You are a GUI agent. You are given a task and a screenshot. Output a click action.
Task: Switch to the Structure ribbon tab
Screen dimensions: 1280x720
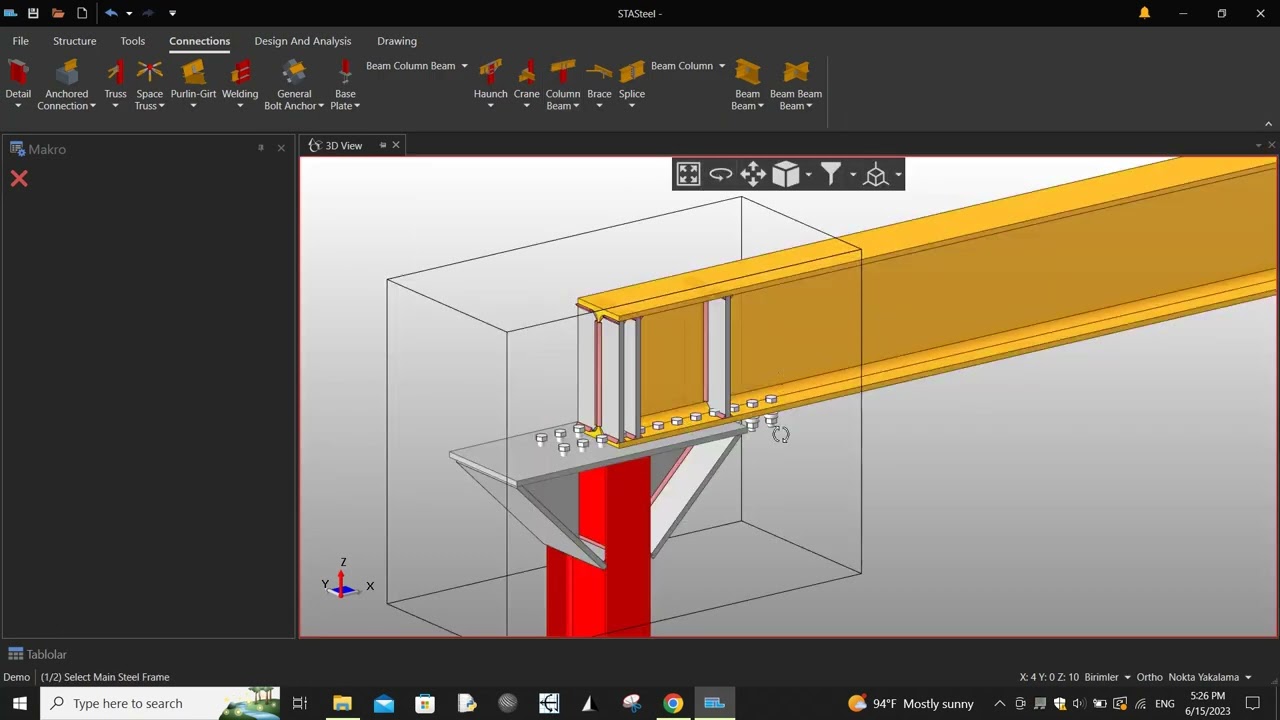coord(75,41)
